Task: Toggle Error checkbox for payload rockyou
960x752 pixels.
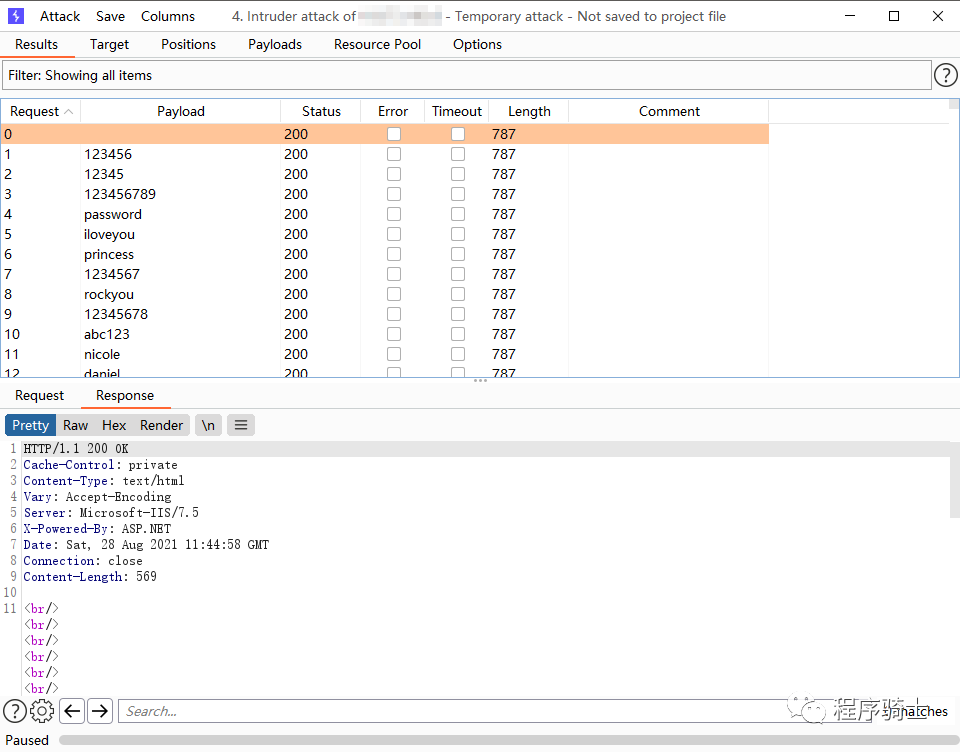Action: pos(394,294)
